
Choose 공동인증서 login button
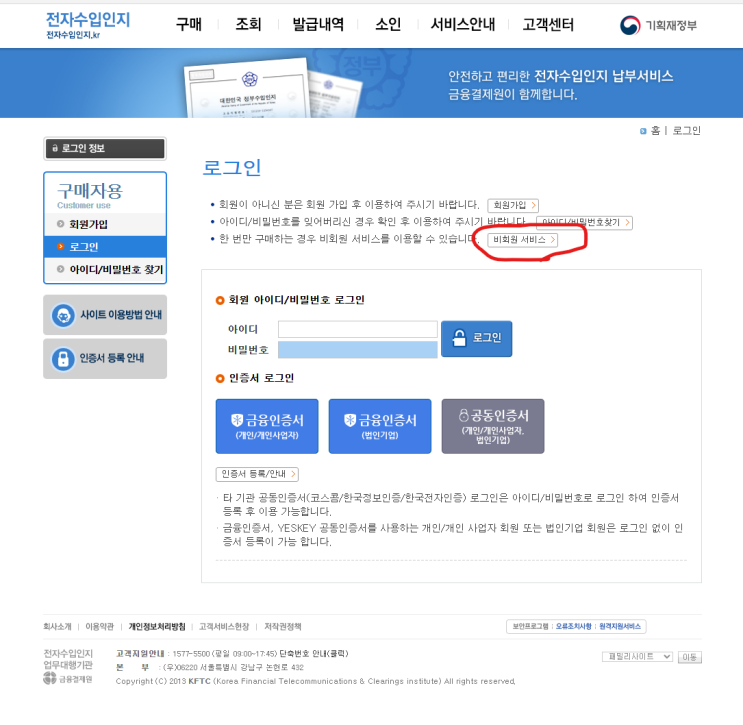(x=493, y=426)
